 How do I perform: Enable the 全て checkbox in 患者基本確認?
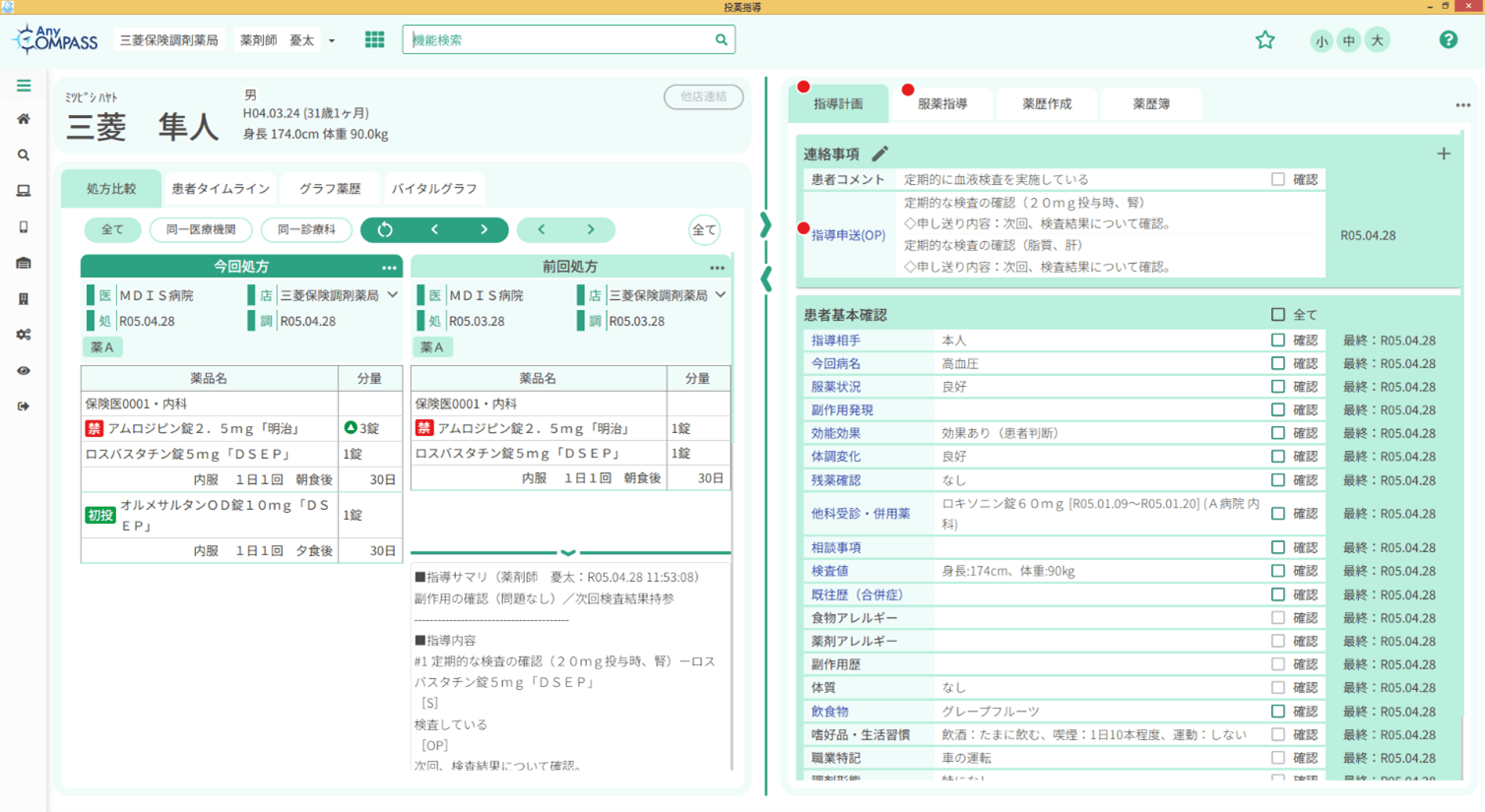coord(1277,314)
